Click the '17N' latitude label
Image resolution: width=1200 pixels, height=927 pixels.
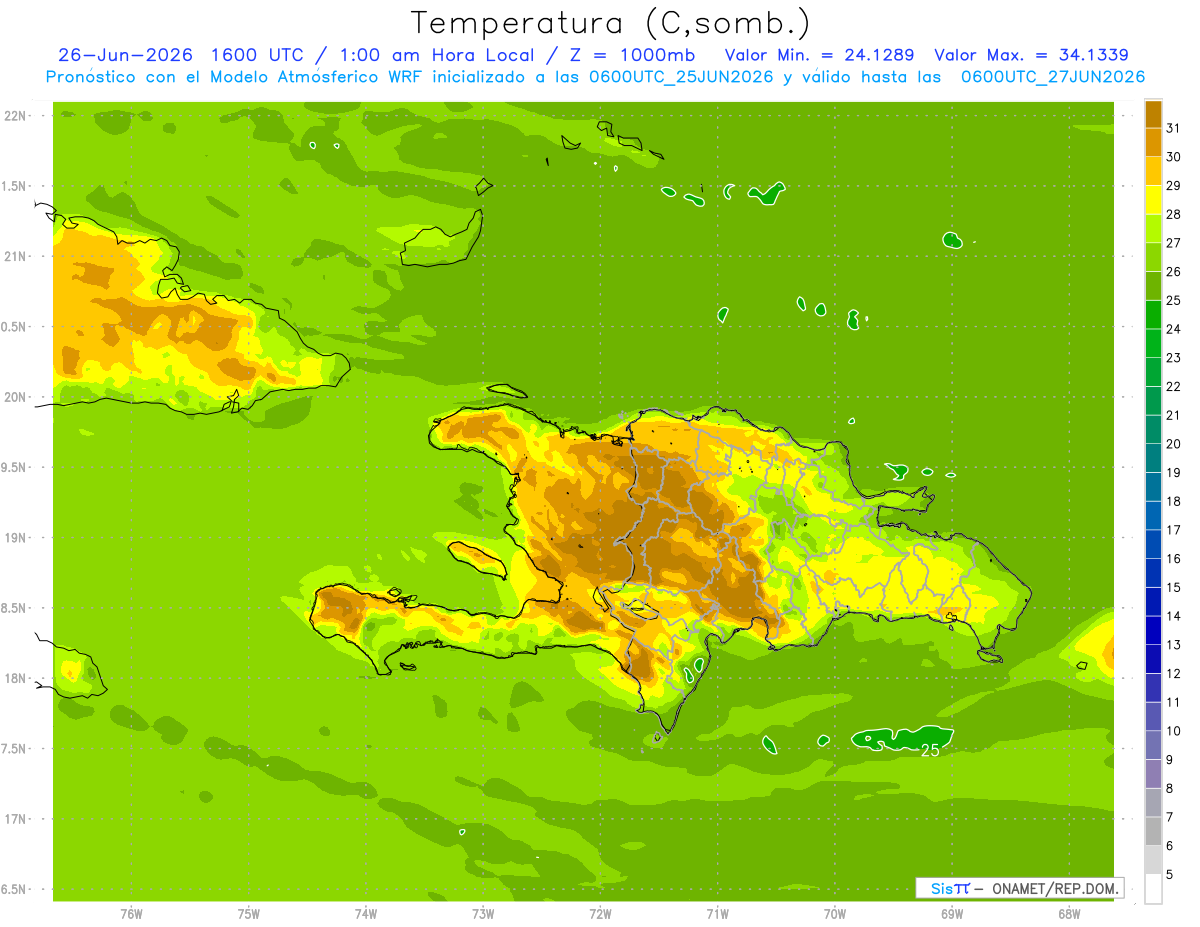(x=16, y=819)
